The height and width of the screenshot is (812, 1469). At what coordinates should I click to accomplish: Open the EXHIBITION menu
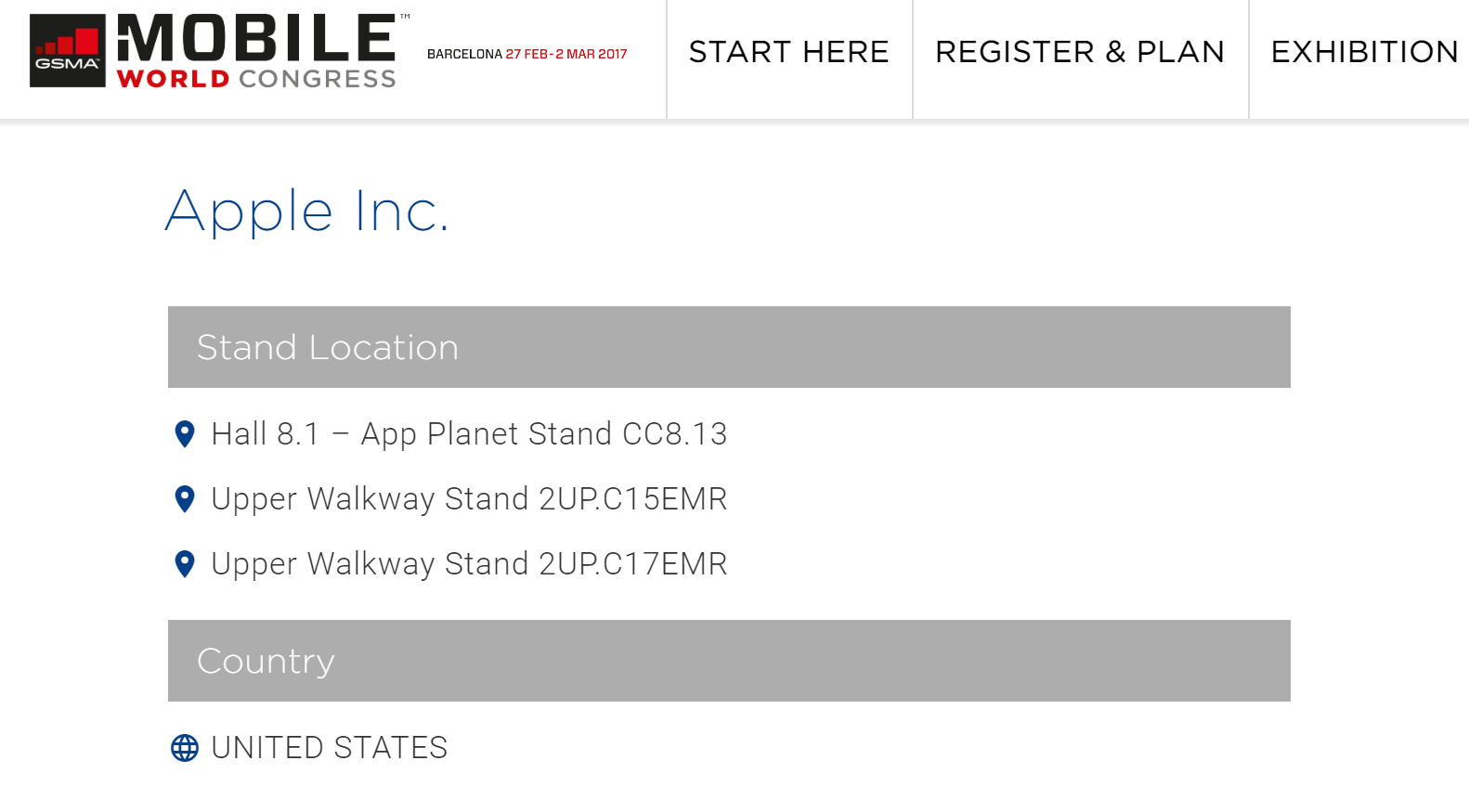coord(1364,53)
